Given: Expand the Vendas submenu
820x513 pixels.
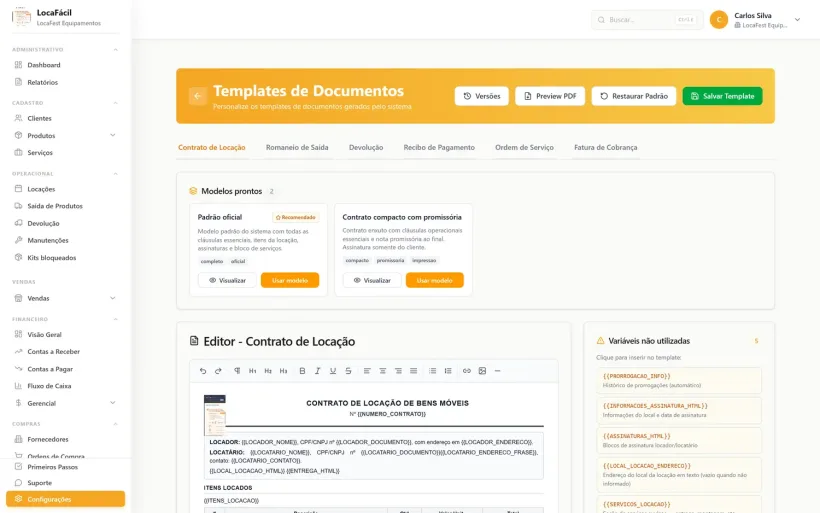Looking at the screenshot, I should point(112,298).
